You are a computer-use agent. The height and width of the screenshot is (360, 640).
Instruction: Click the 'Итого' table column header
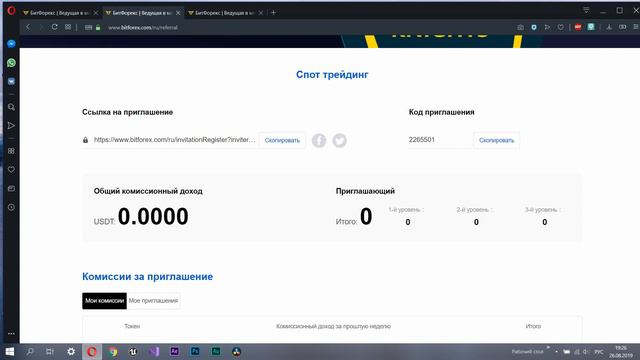click(533, 326)
